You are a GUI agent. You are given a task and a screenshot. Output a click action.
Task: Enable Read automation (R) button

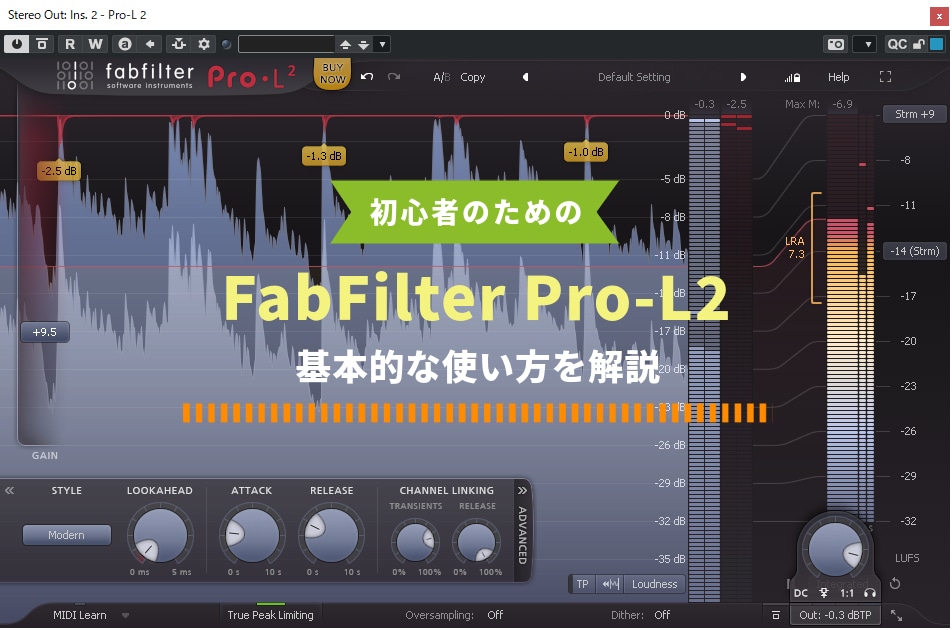pyautogui.click(x=70, y=44)
